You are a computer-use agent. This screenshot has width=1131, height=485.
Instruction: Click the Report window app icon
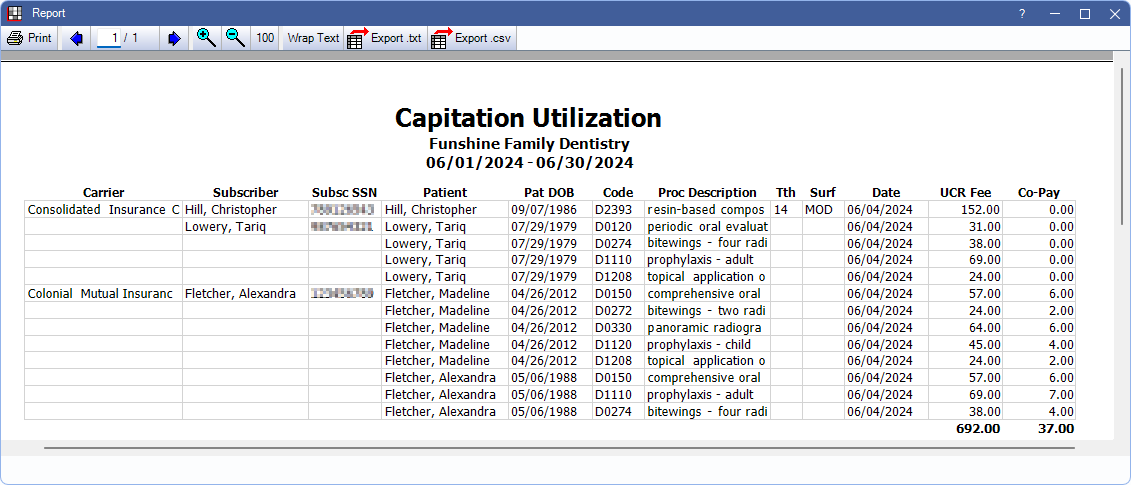click(x=14, y=13)
